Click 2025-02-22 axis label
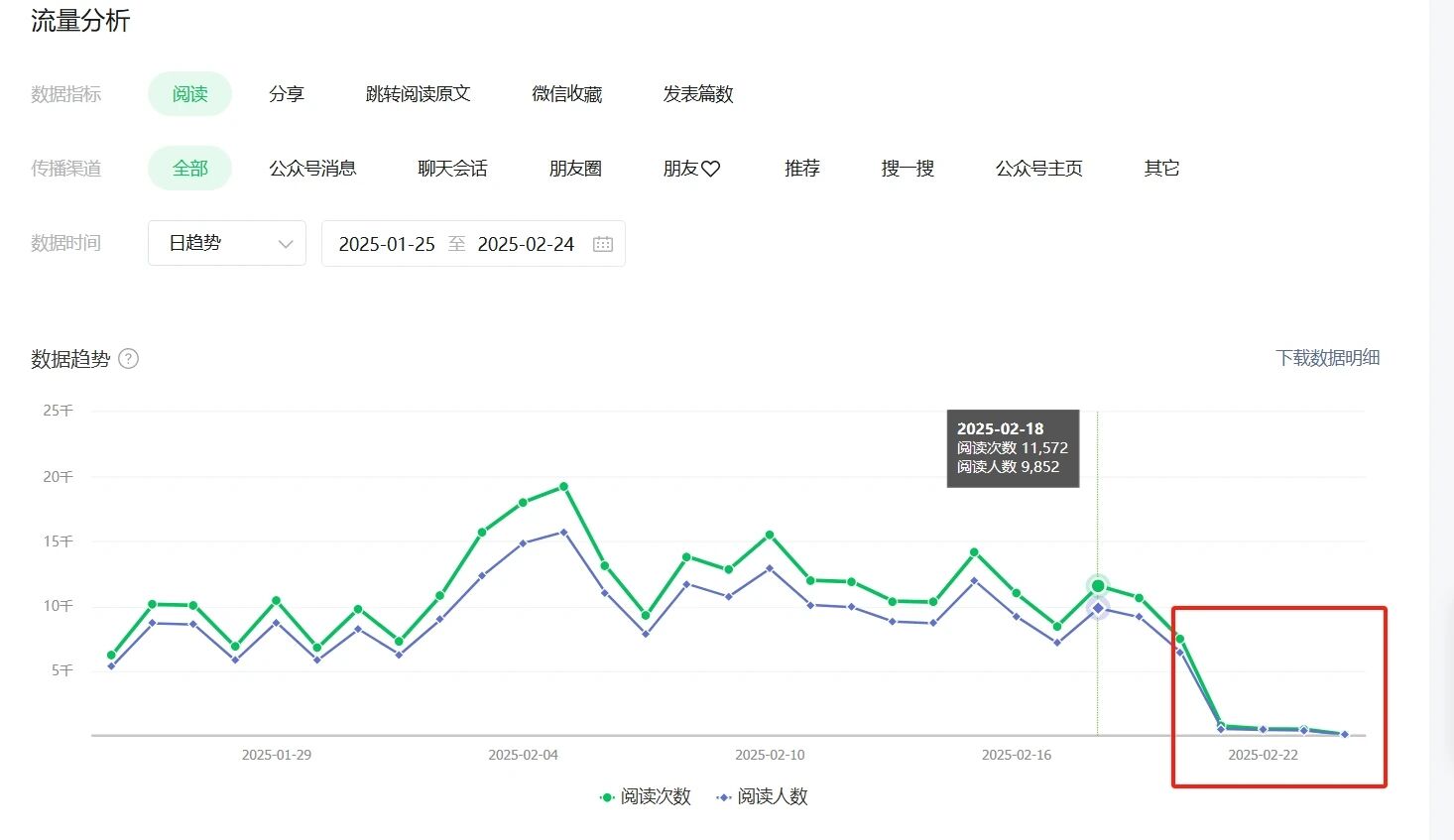 pyautogui.click(x=1263, y=755)
